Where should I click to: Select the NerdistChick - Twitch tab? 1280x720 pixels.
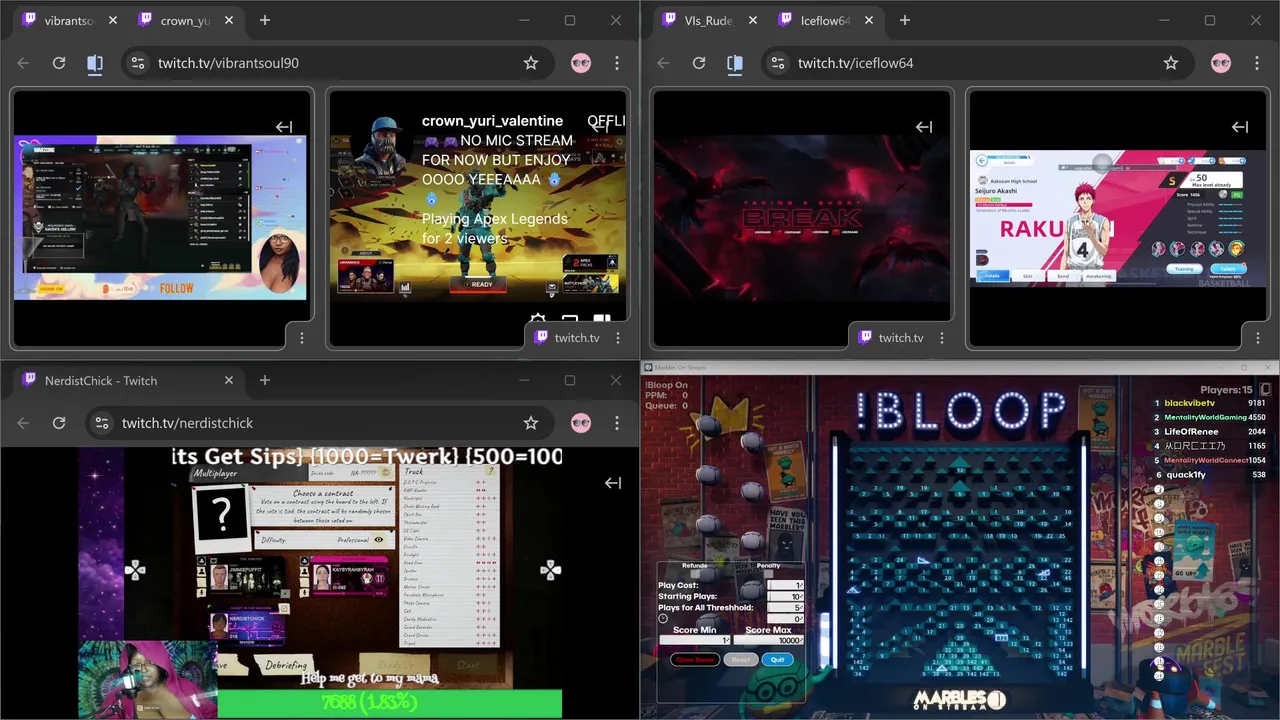pos(126,381)
